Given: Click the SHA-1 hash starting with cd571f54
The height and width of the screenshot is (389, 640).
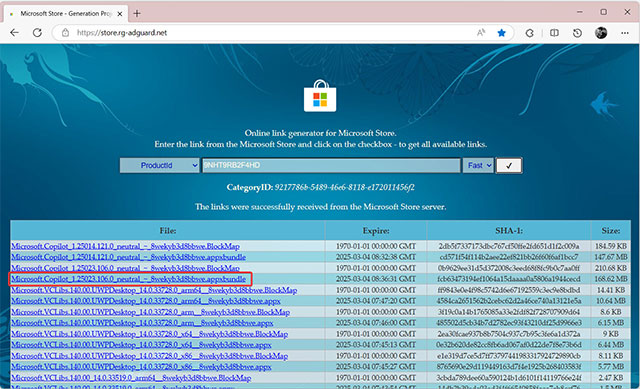Looking at the screenshot, I should (509, 257).
